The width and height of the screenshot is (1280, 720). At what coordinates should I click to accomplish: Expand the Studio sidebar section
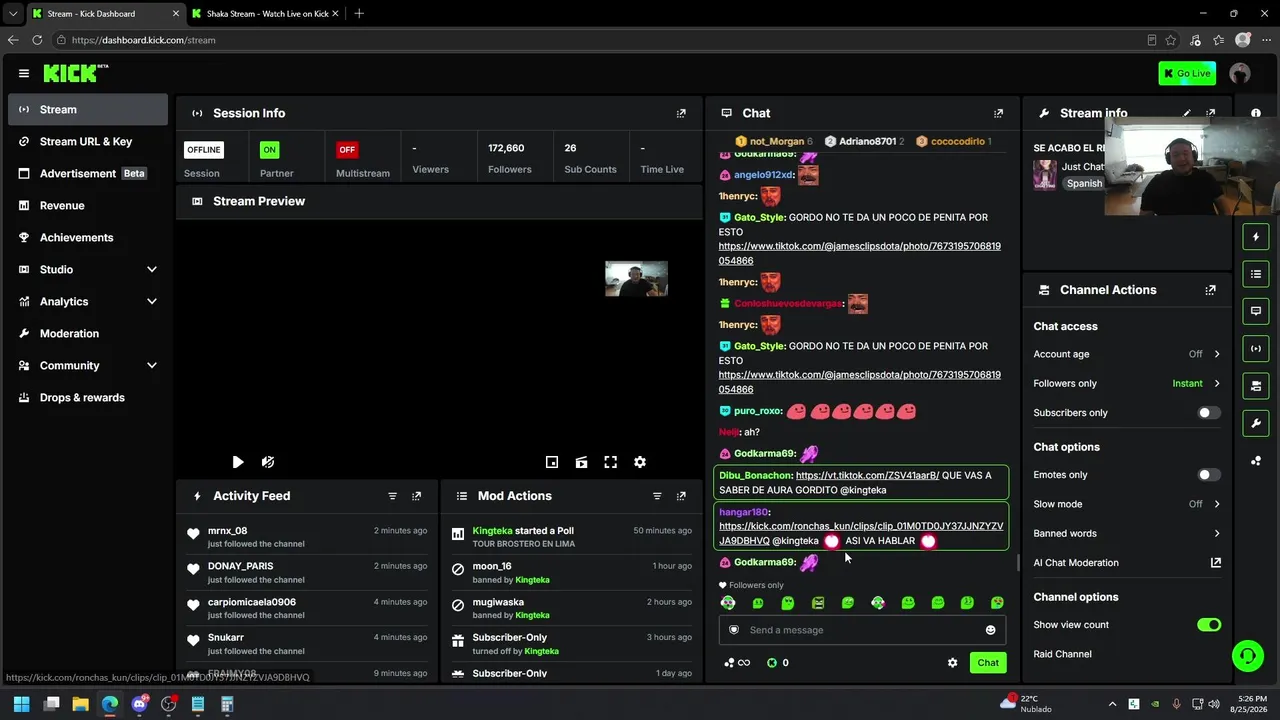click(88, 270)
